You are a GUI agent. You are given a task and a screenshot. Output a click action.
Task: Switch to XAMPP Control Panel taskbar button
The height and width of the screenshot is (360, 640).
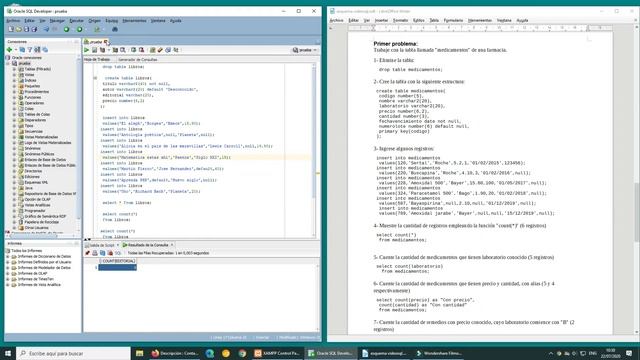click(x=278, y=353)
